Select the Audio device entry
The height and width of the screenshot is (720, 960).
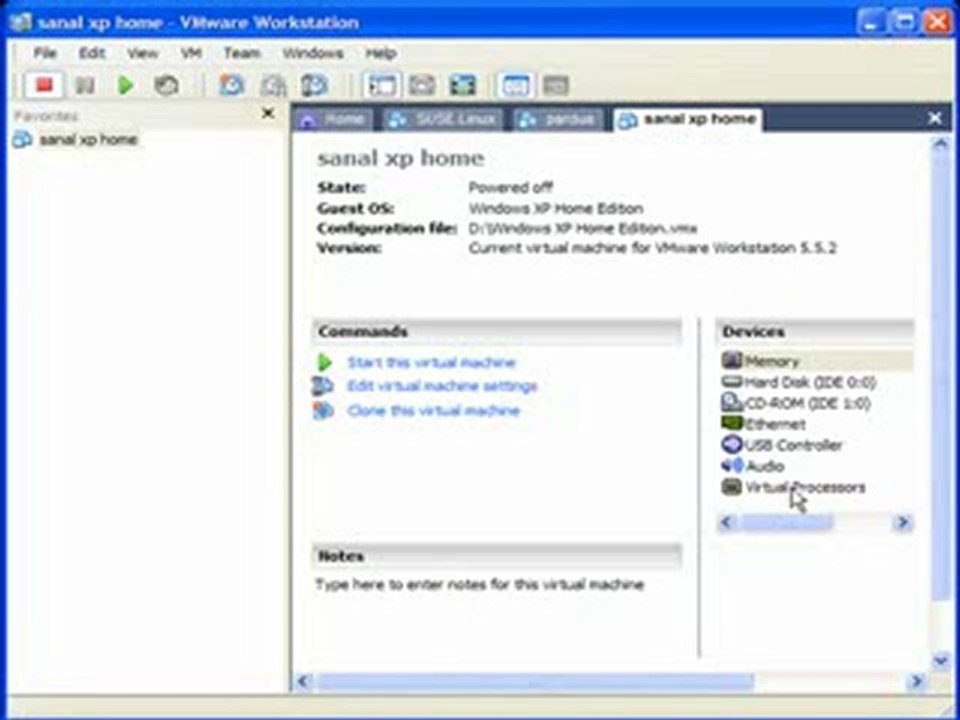click(765, 467)
